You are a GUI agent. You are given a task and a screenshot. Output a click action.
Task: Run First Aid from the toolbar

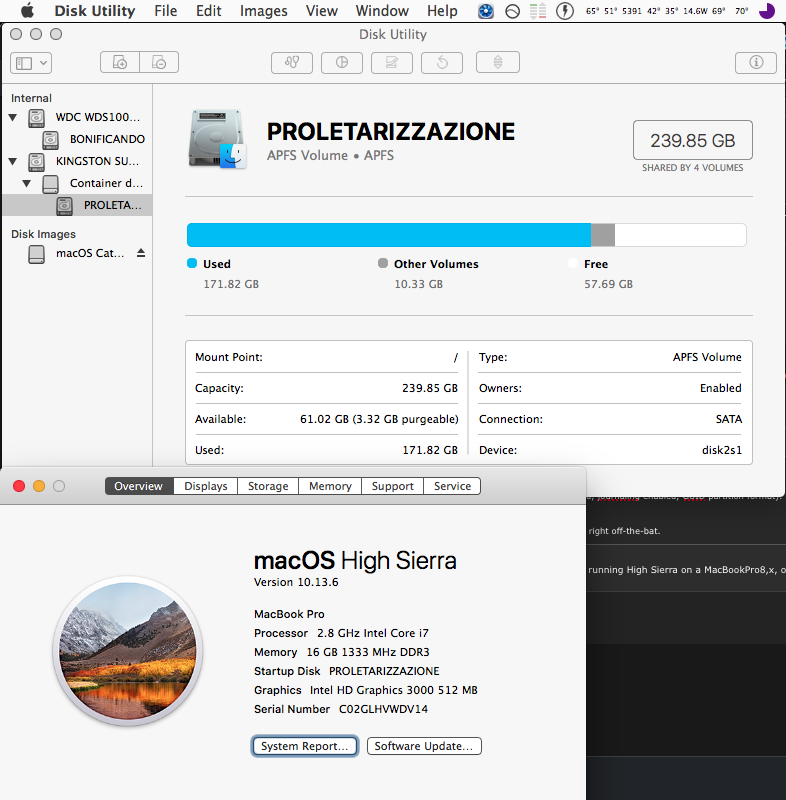pyautogui.click(x=292, y=62)
